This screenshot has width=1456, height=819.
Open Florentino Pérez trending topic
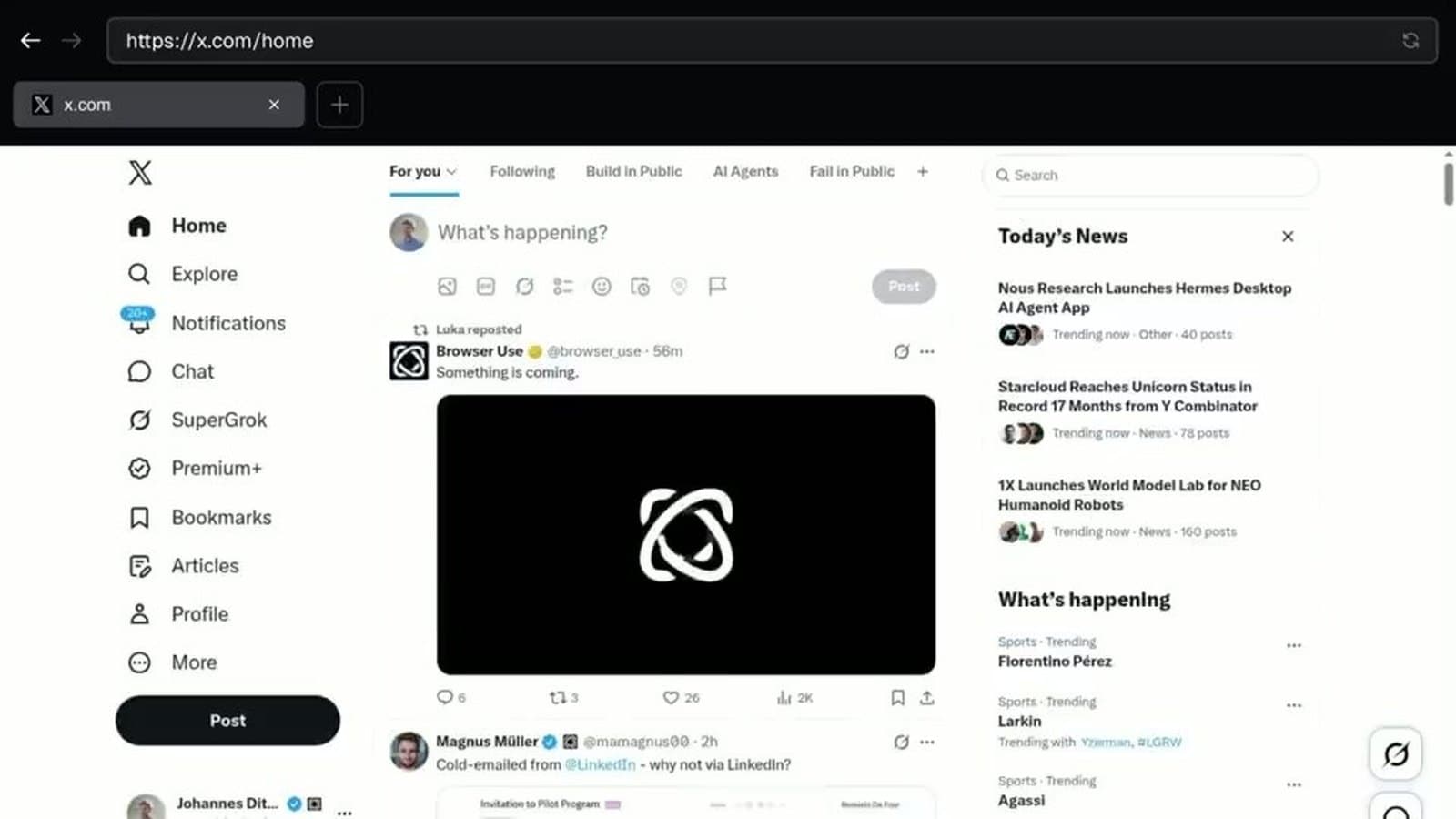tap(1055, 661)
